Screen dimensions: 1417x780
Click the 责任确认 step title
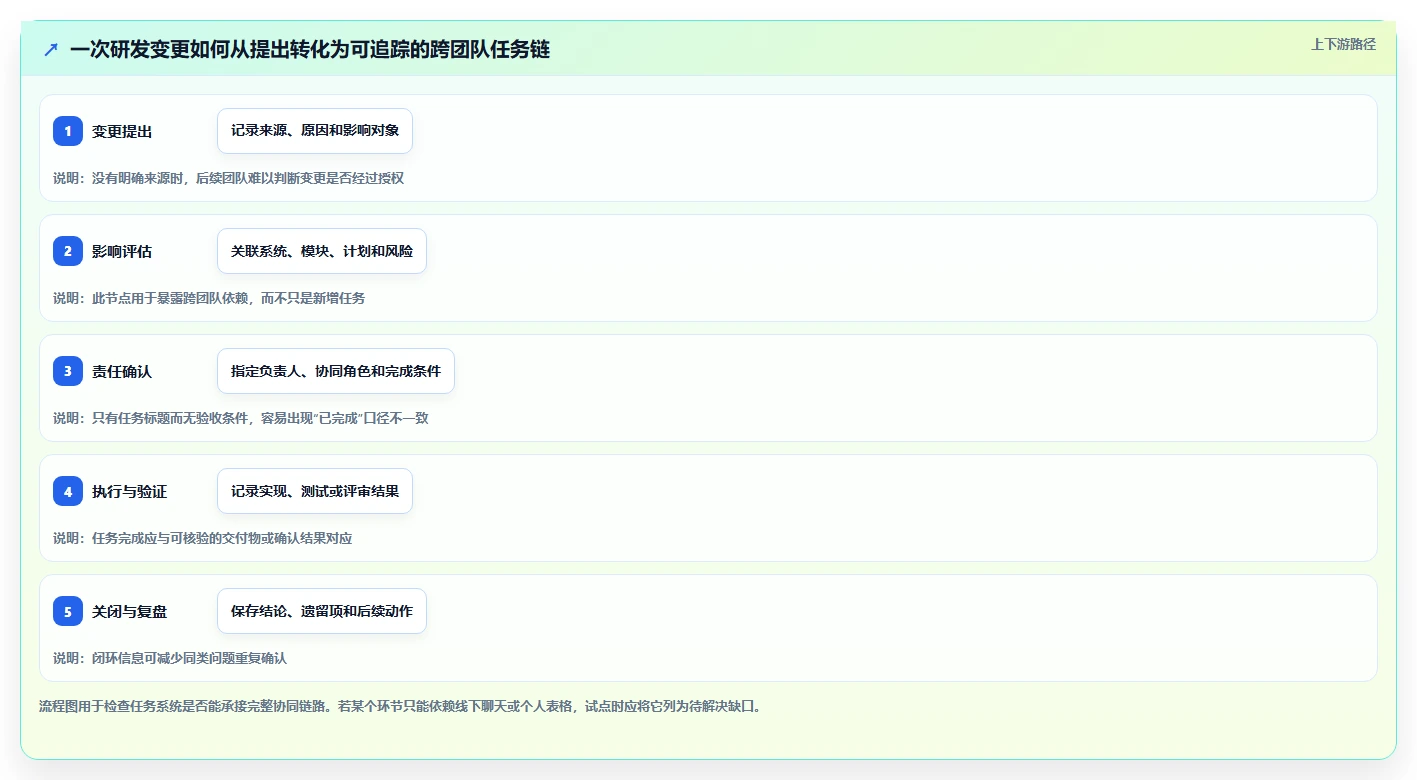(122, 371)
